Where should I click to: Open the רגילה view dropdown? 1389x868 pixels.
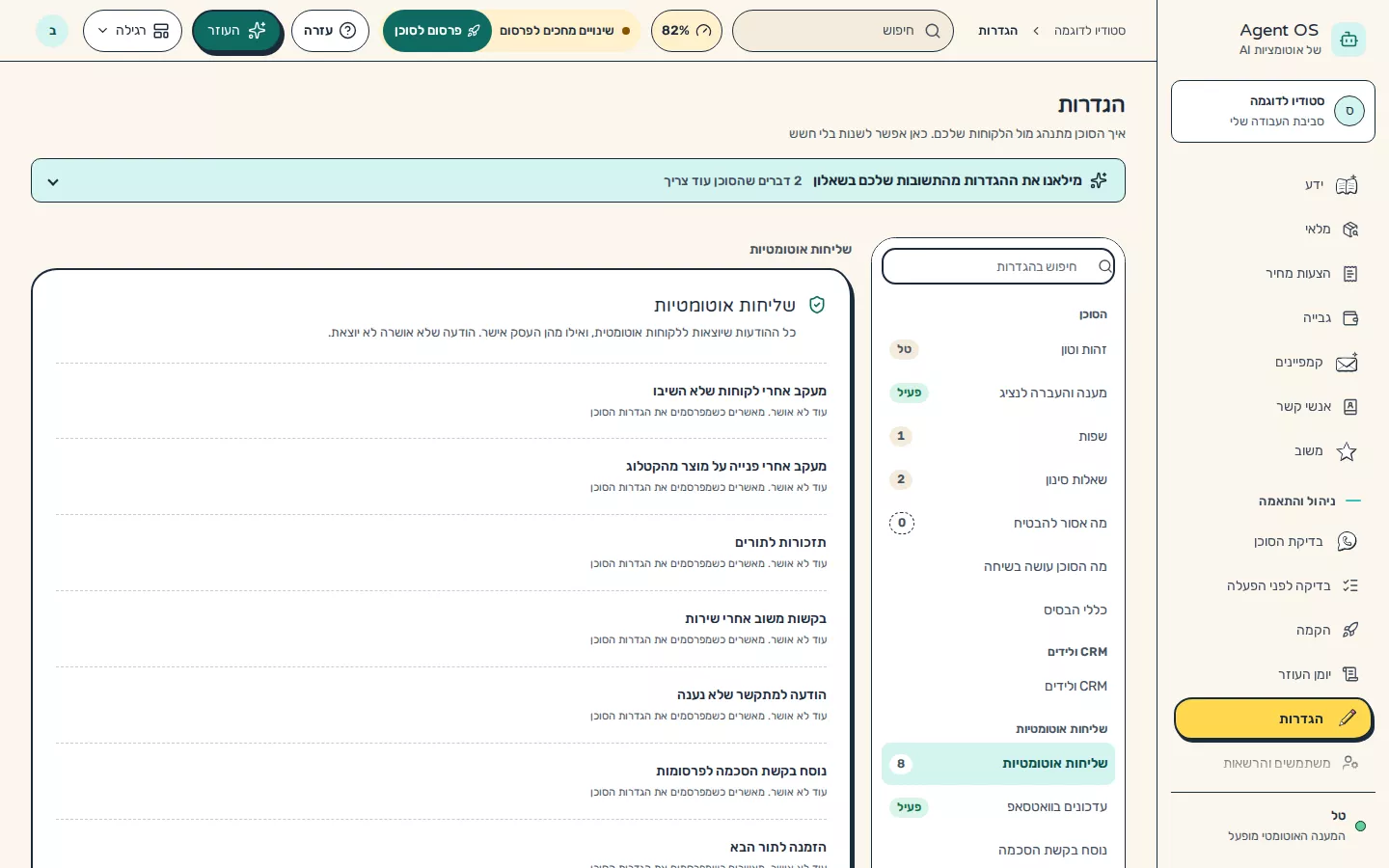(133, 31)
